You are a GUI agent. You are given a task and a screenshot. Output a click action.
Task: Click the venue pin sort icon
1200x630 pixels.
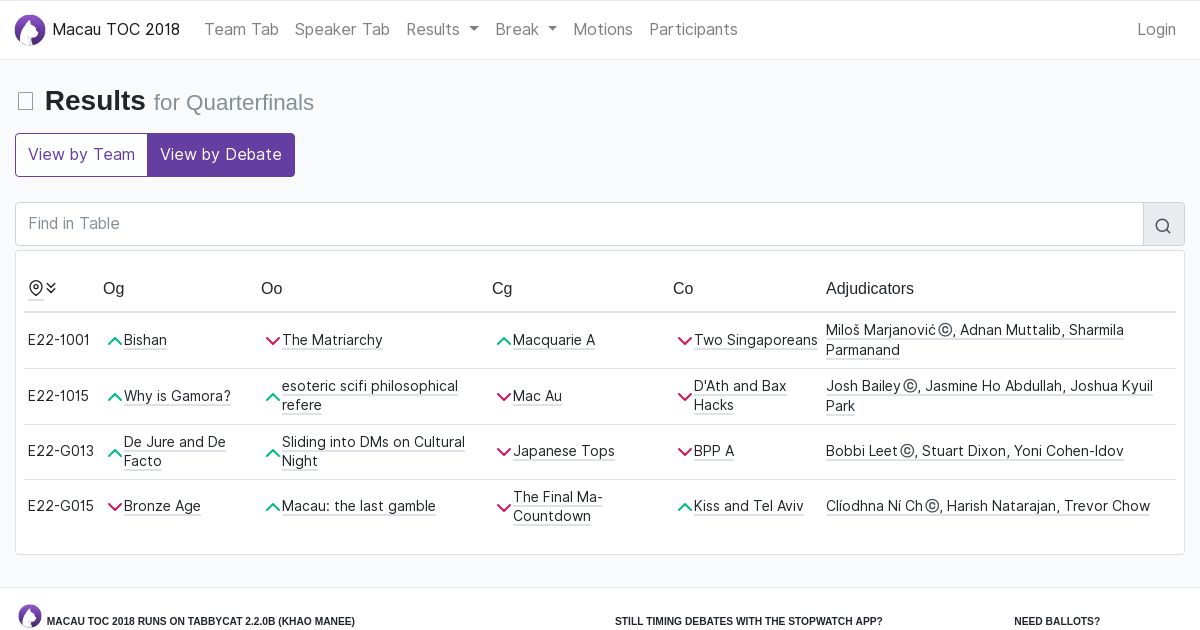coord(36,288)
